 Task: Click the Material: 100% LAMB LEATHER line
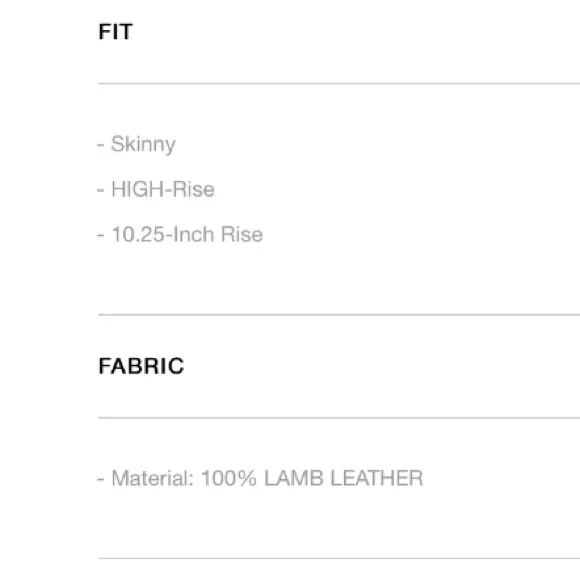260,478
